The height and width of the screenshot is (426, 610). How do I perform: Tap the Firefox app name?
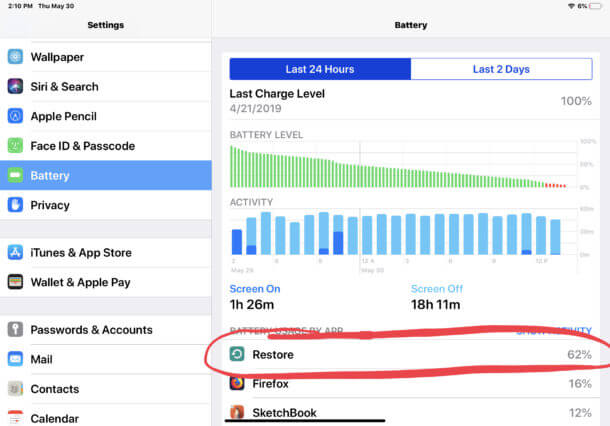click(270, 384)
